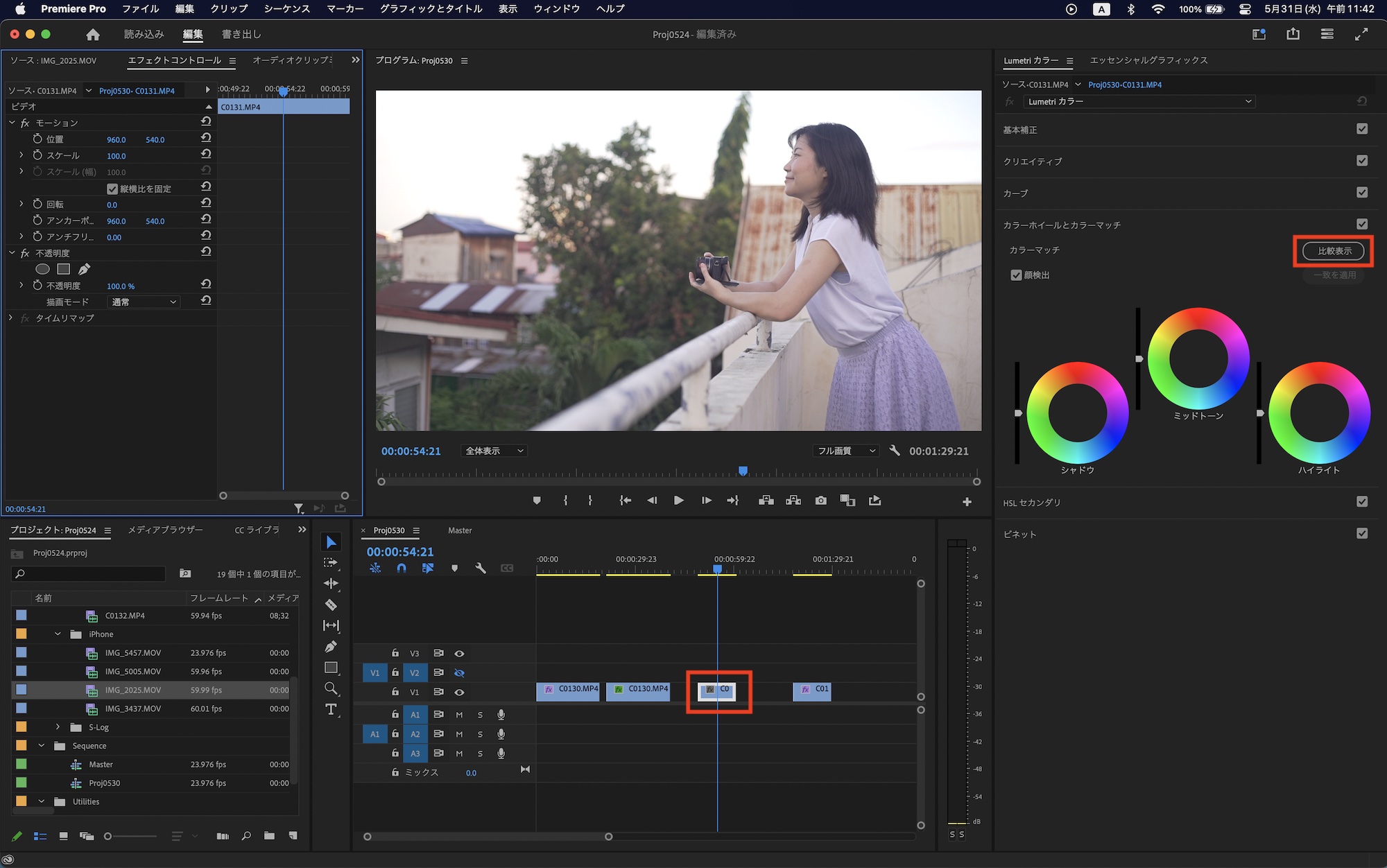The image size is (1387, 868).
Task: Select the Zoom tool magnifier
Action: (x=331, y=688)
